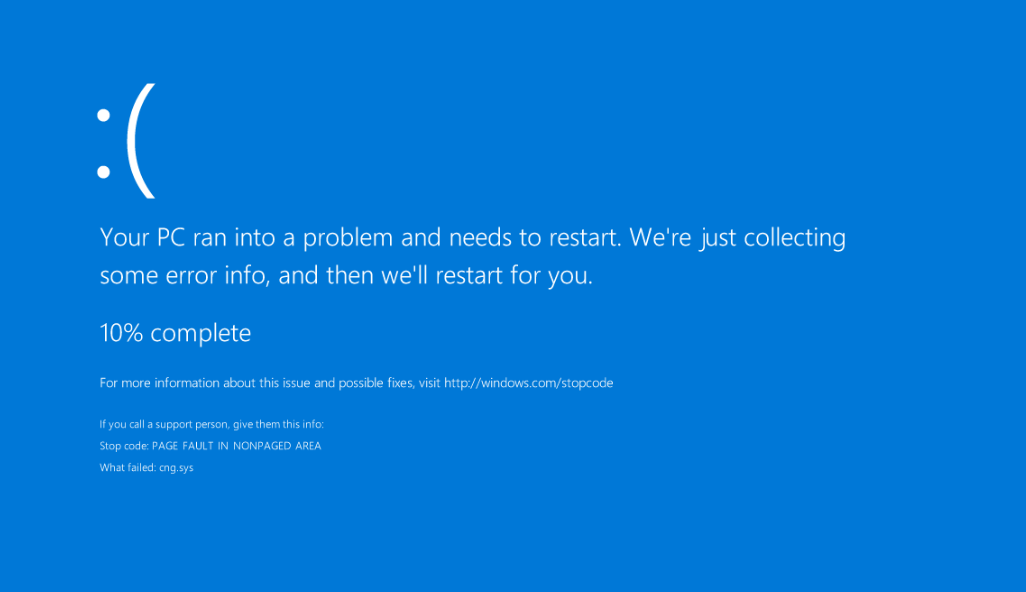1026x592 pixels.
Task: Open the windows.com/stopcode URL
Action: point(528,383)
